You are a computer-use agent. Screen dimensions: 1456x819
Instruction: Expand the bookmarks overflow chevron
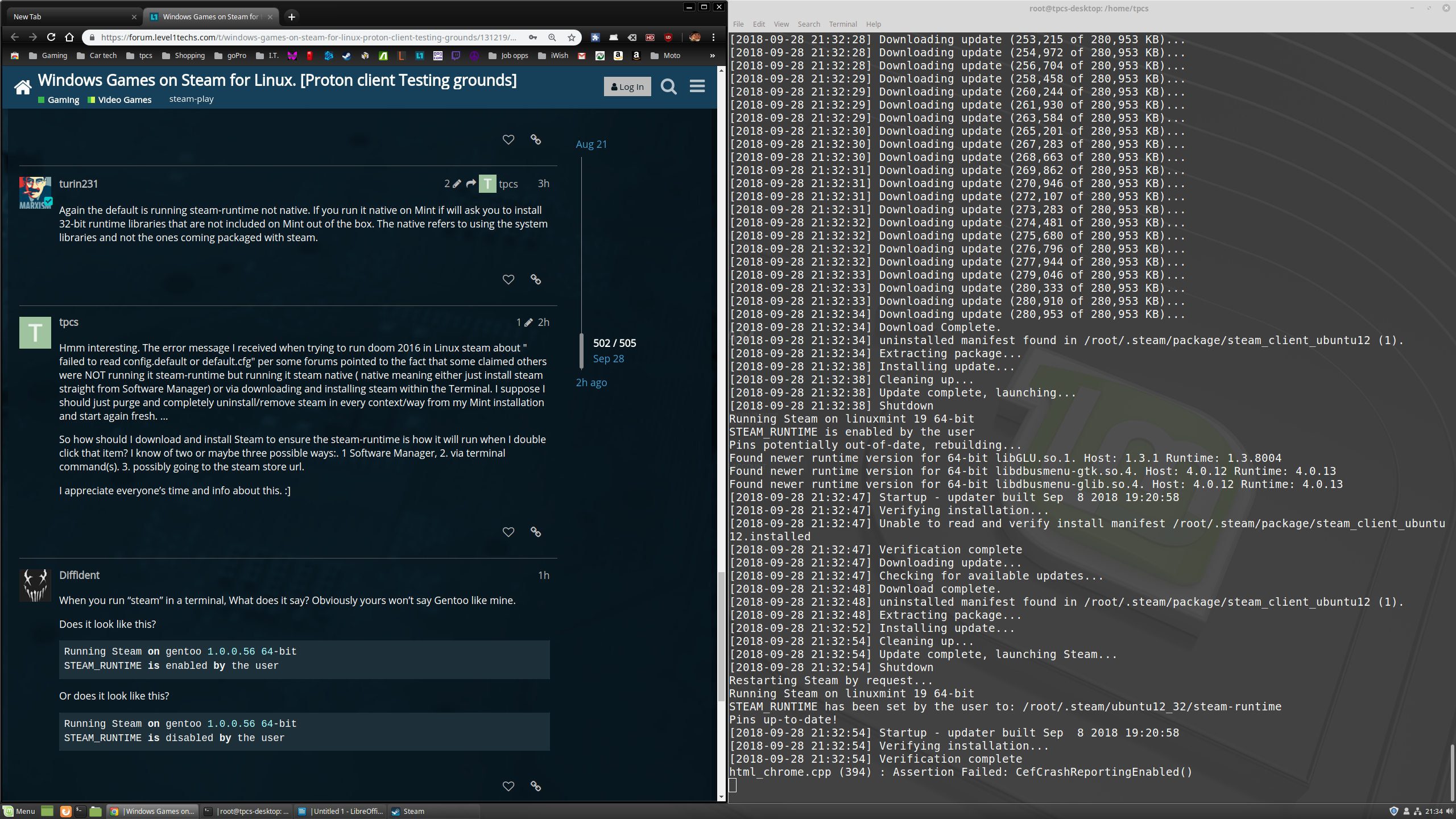click(712, 56)
